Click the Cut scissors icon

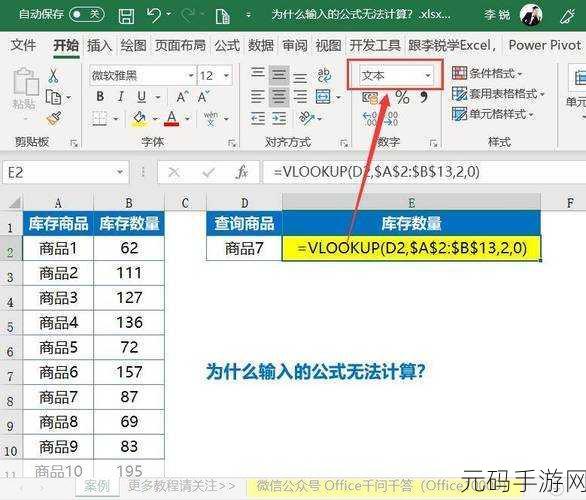point(53,75)
